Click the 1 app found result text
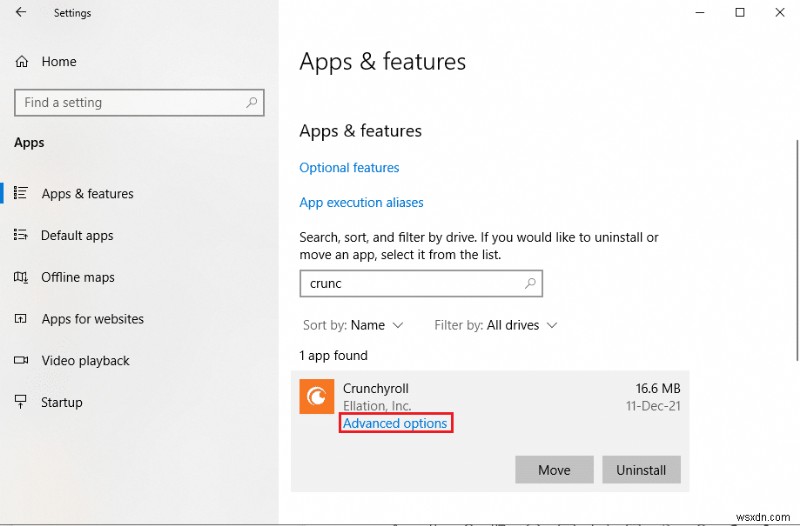The width and height of the screenshot is (800, 526). 333,356
